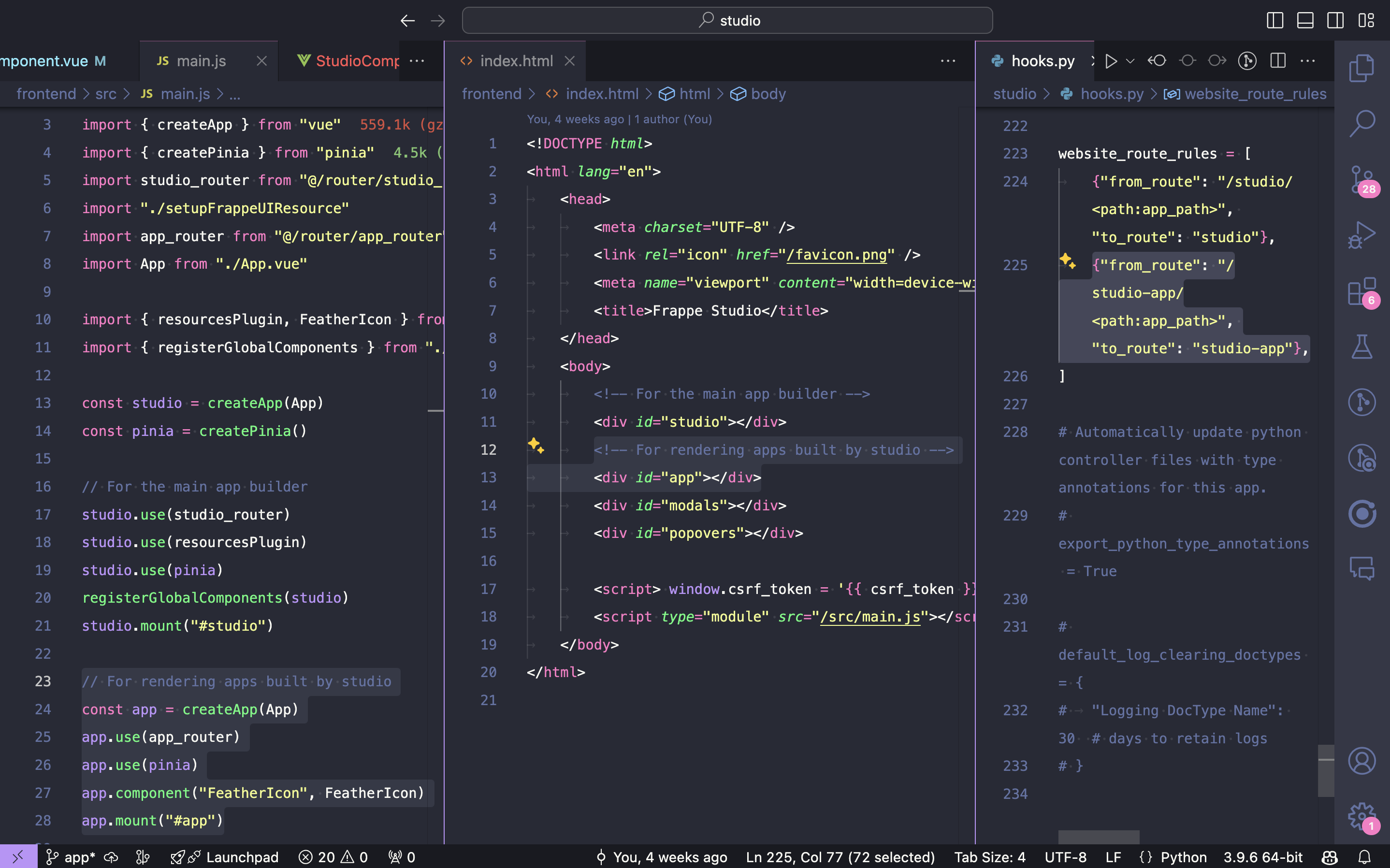
Task: Expand the 'src' breadcrumb in main.js path
Action: click(105, 94)
